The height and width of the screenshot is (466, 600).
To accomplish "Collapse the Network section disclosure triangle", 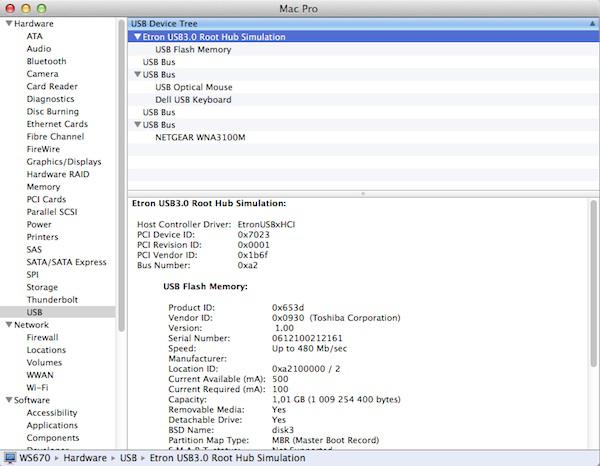I will coord(7,325).
